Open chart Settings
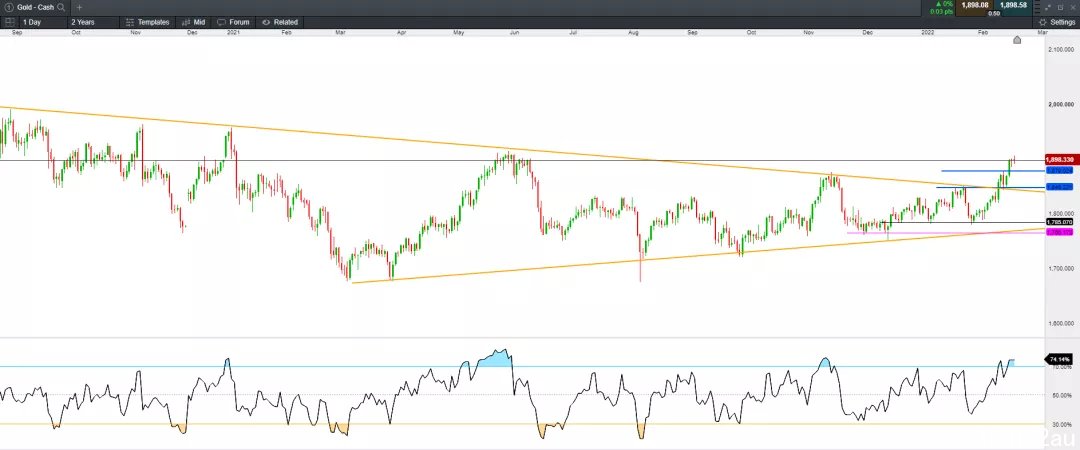Viewport: 1080px width, 450px height. tap(1057, 22)
